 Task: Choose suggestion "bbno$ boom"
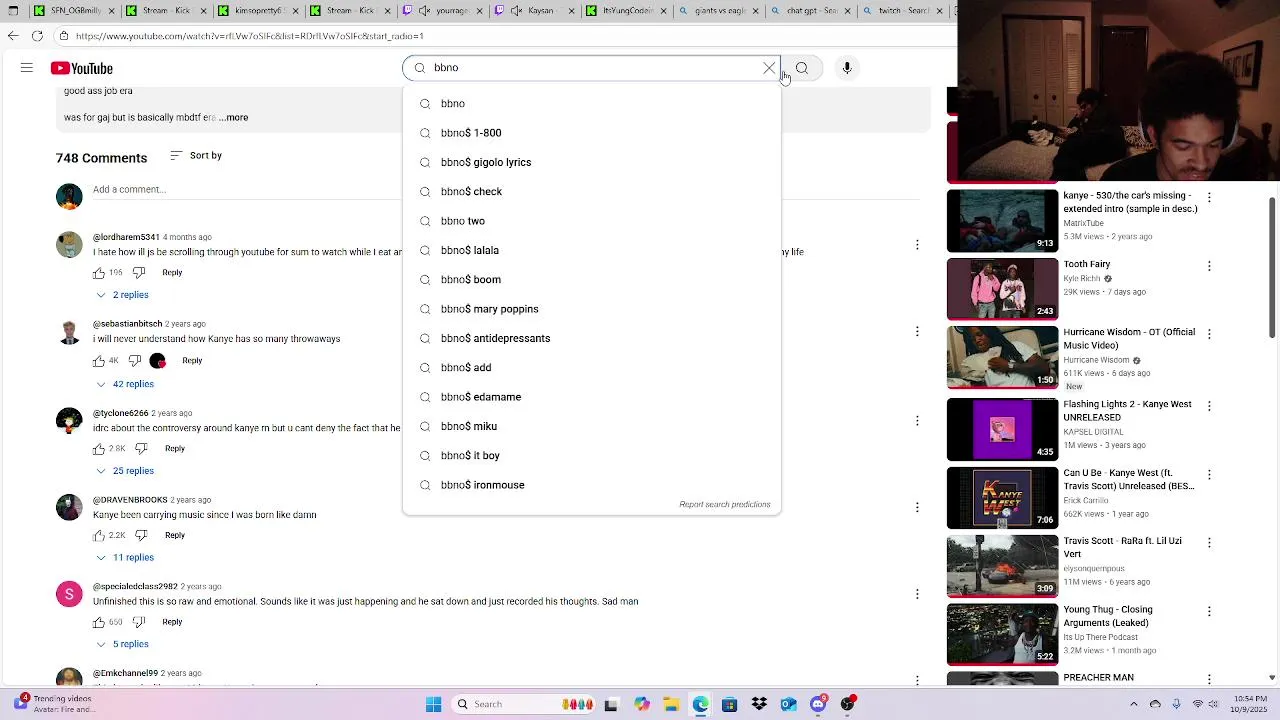pos(591,279)
